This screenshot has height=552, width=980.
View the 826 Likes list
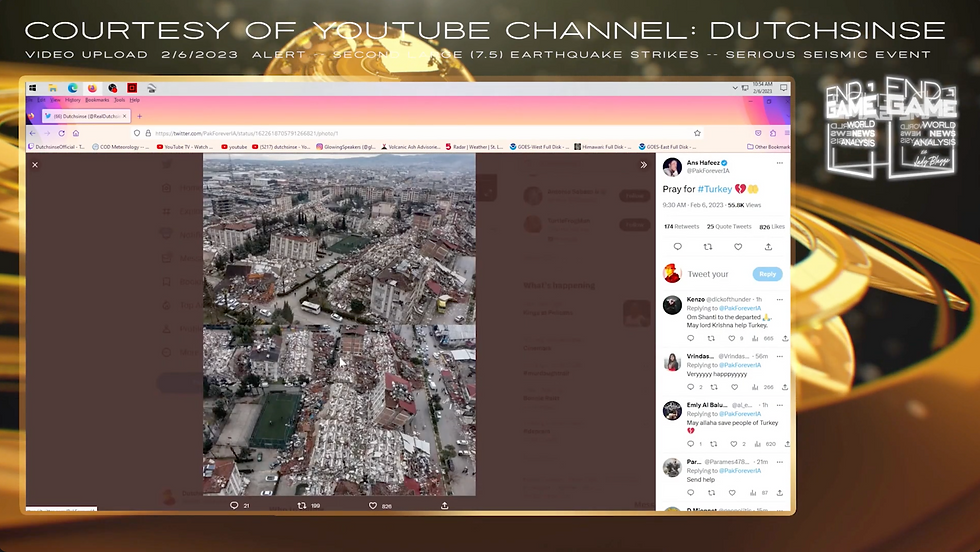[x=772, y=226]
